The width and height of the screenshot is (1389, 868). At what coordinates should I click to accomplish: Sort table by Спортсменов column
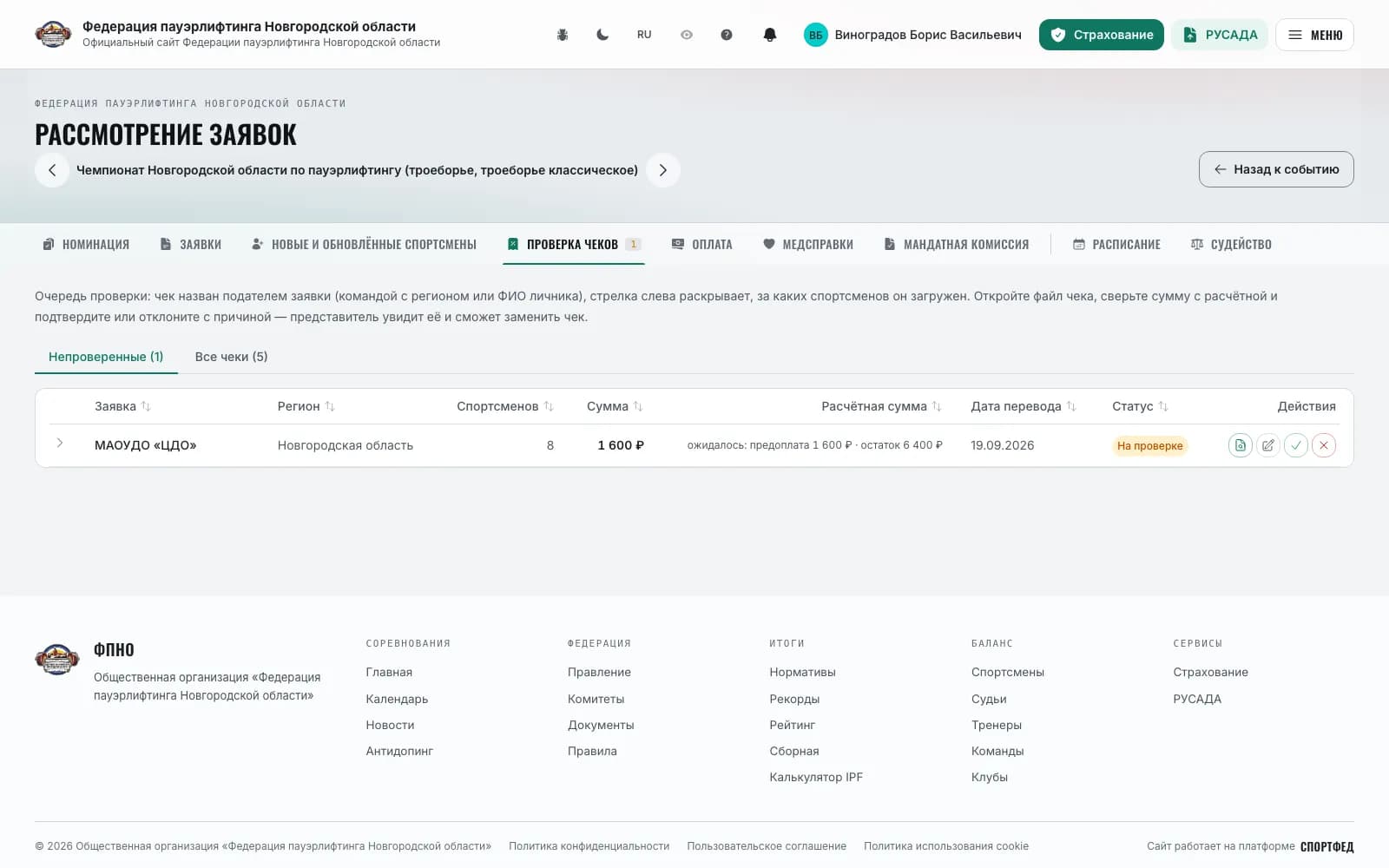[505, 406]
